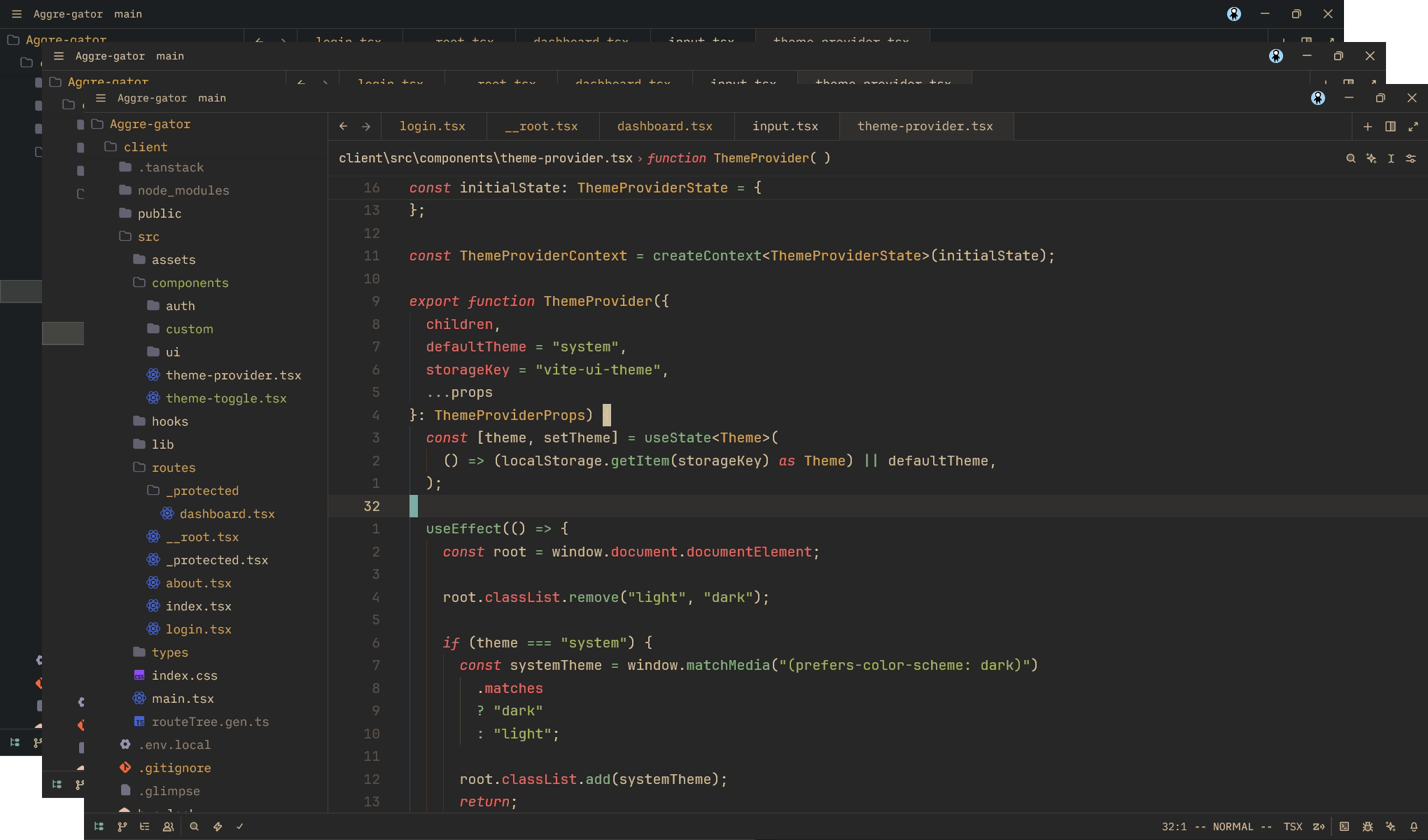1428x840 pixels.
Task: Open the terminal panel icon
Action: click(1344, 827)
